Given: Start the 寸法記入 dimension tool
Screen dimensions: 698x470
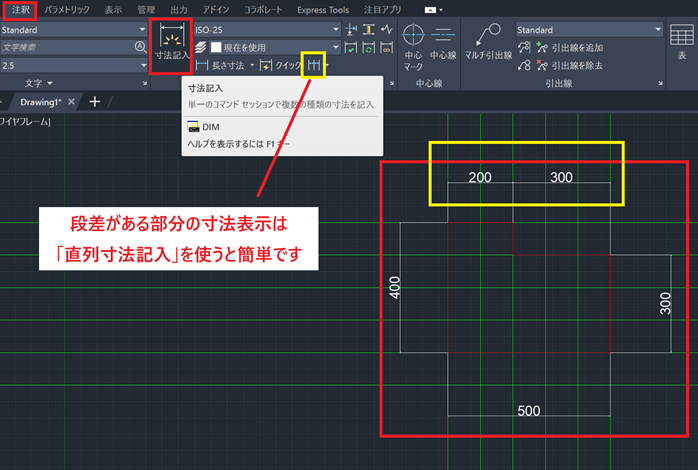Looking at the screenshot, I should pos(172,42).
